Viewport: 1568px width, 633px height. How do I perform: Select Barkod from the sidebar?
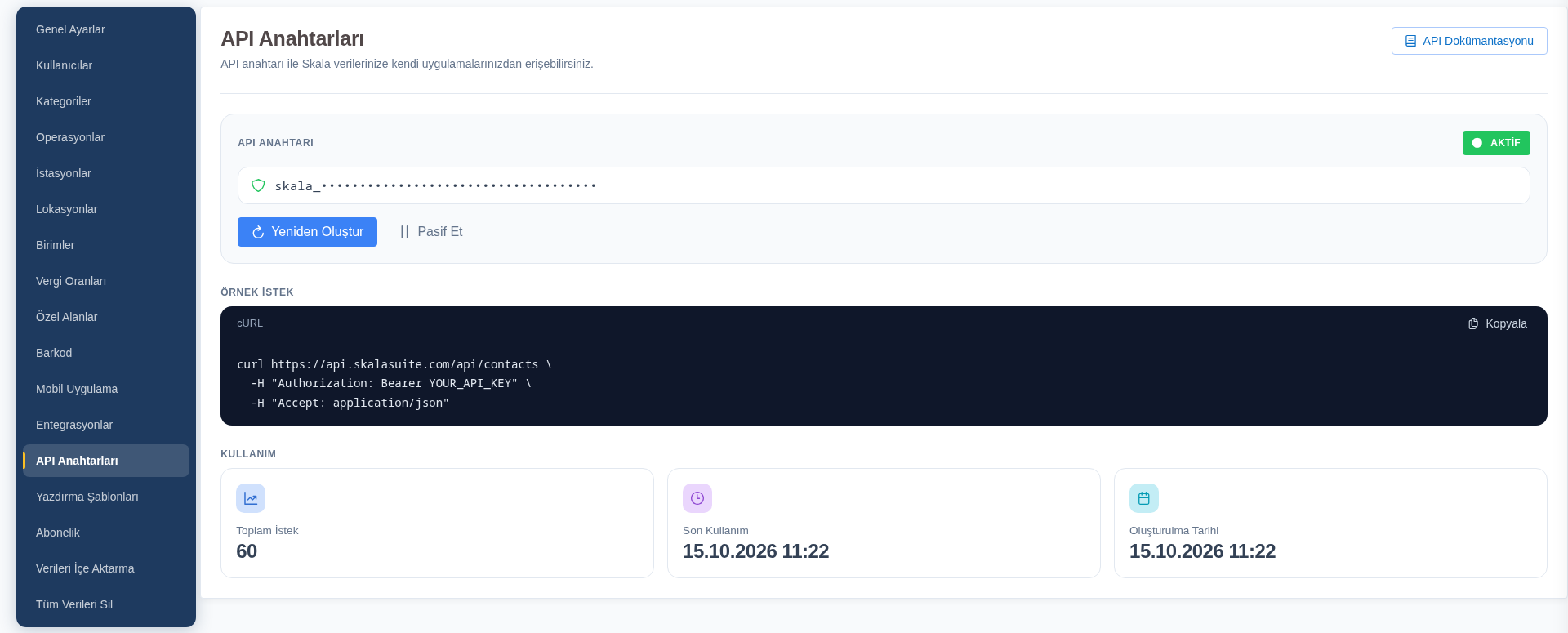pyautogui.click(x=106, y=353)
